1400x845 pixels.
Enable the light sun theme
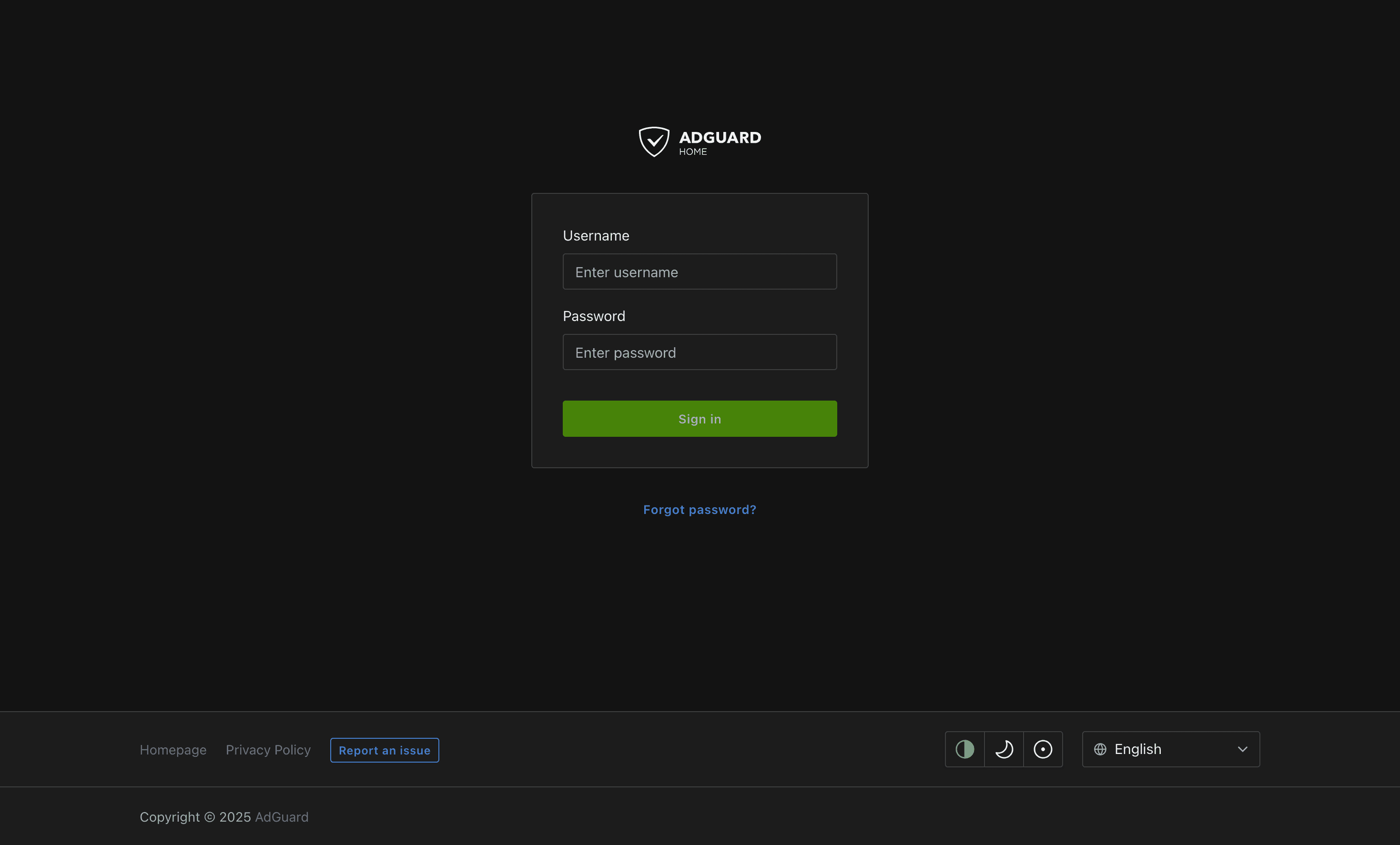point(1043,749)
